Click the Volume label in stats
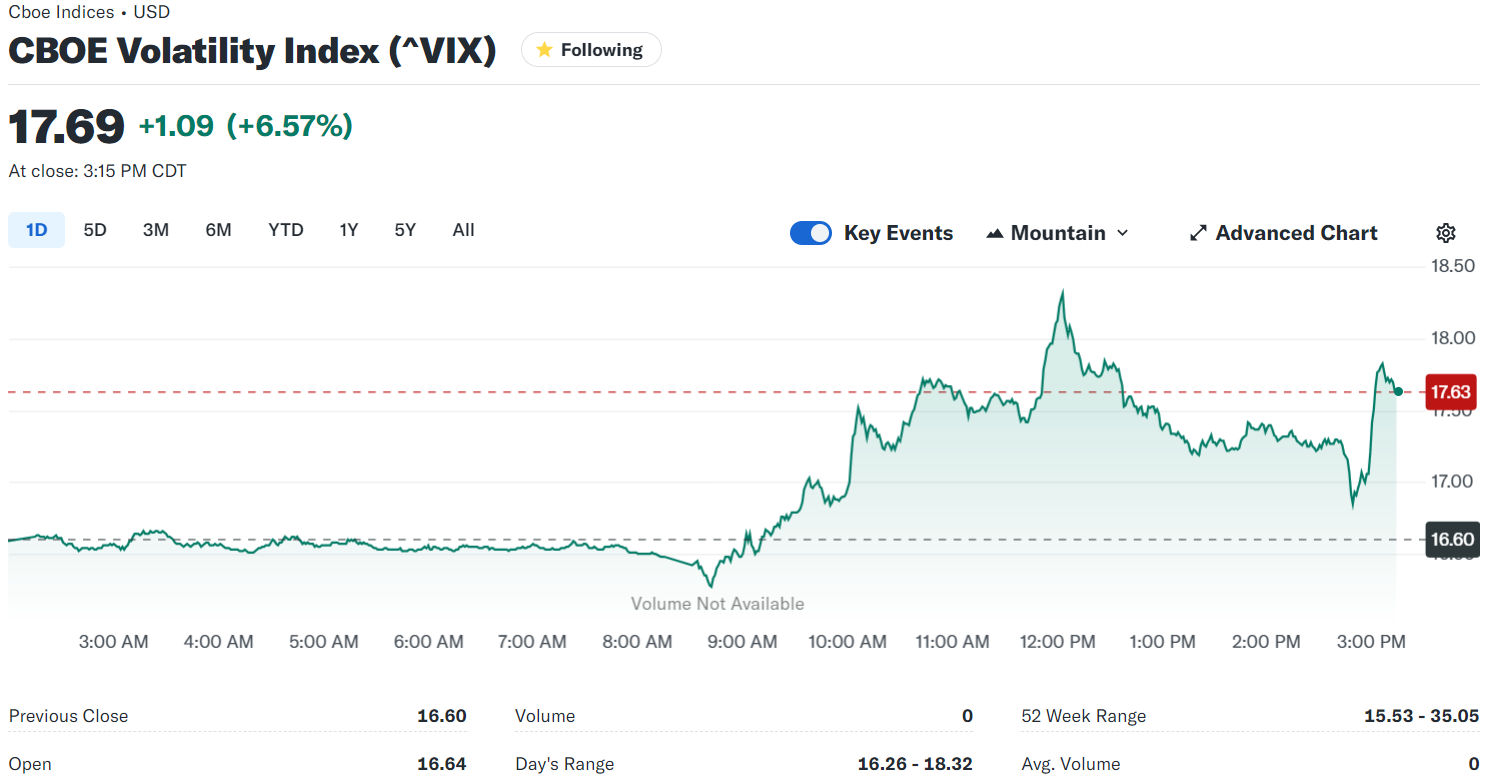This screenshot has width=1493, height=775. (545, 716)
